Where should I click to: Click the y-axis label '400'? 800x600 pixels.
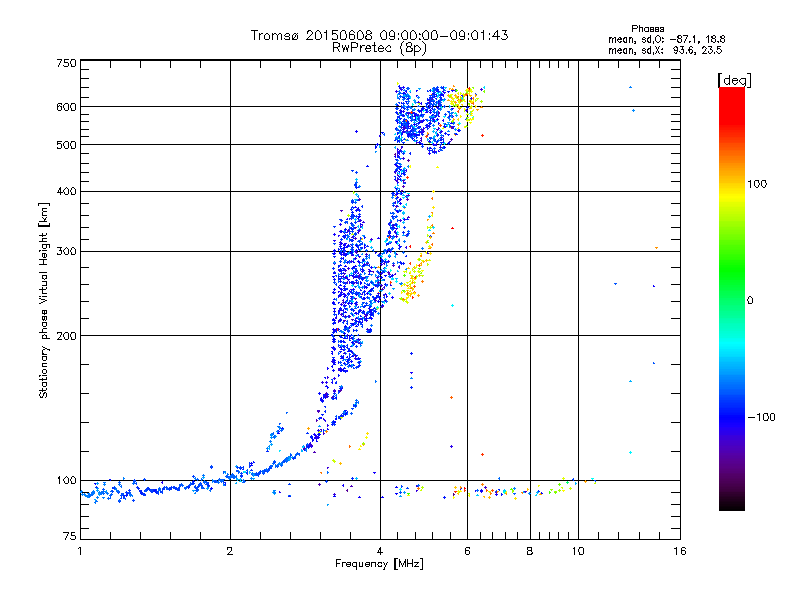coord(66,192)
